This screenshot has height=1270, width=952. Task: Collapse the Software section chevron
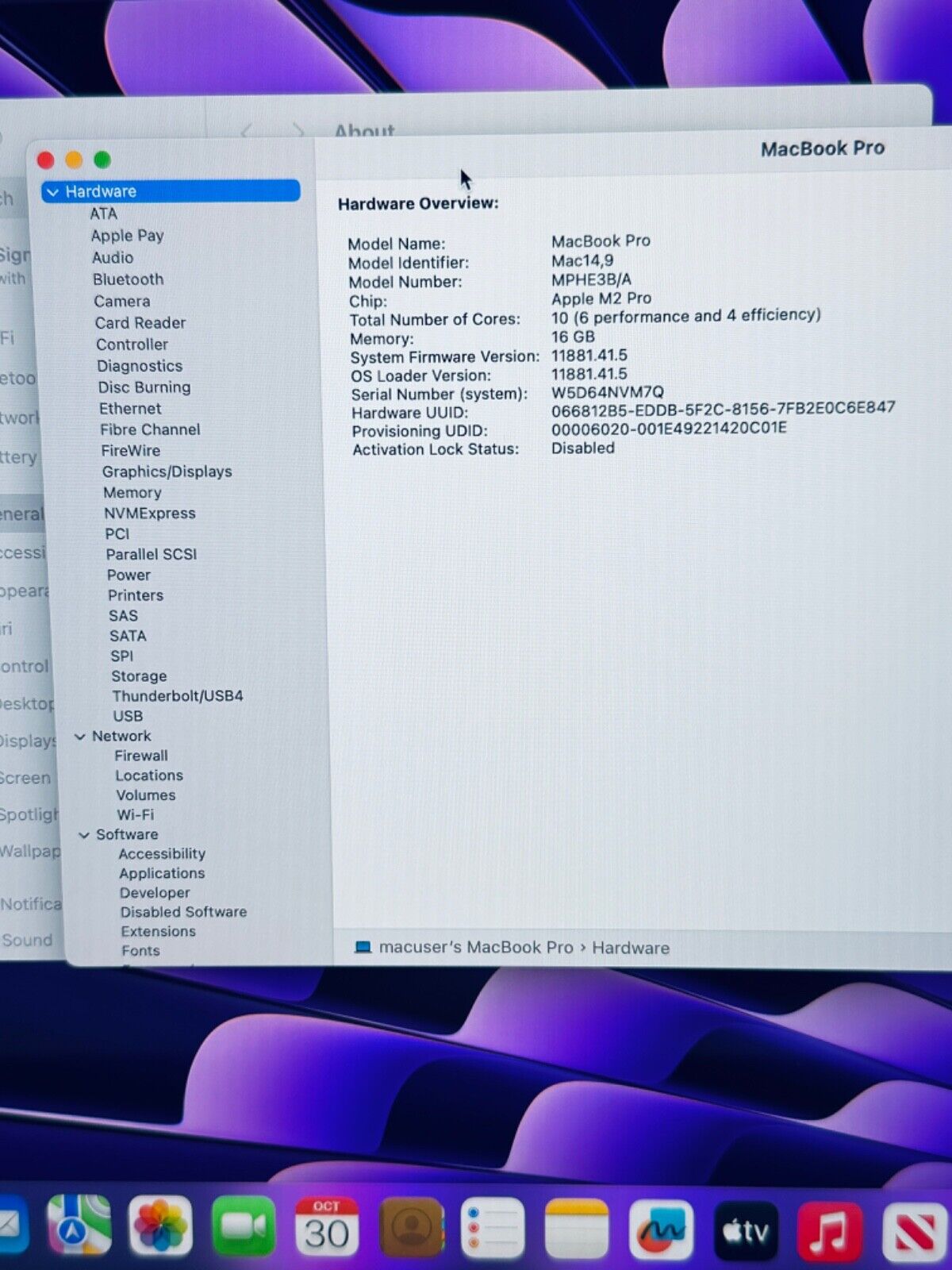[84, 835]
